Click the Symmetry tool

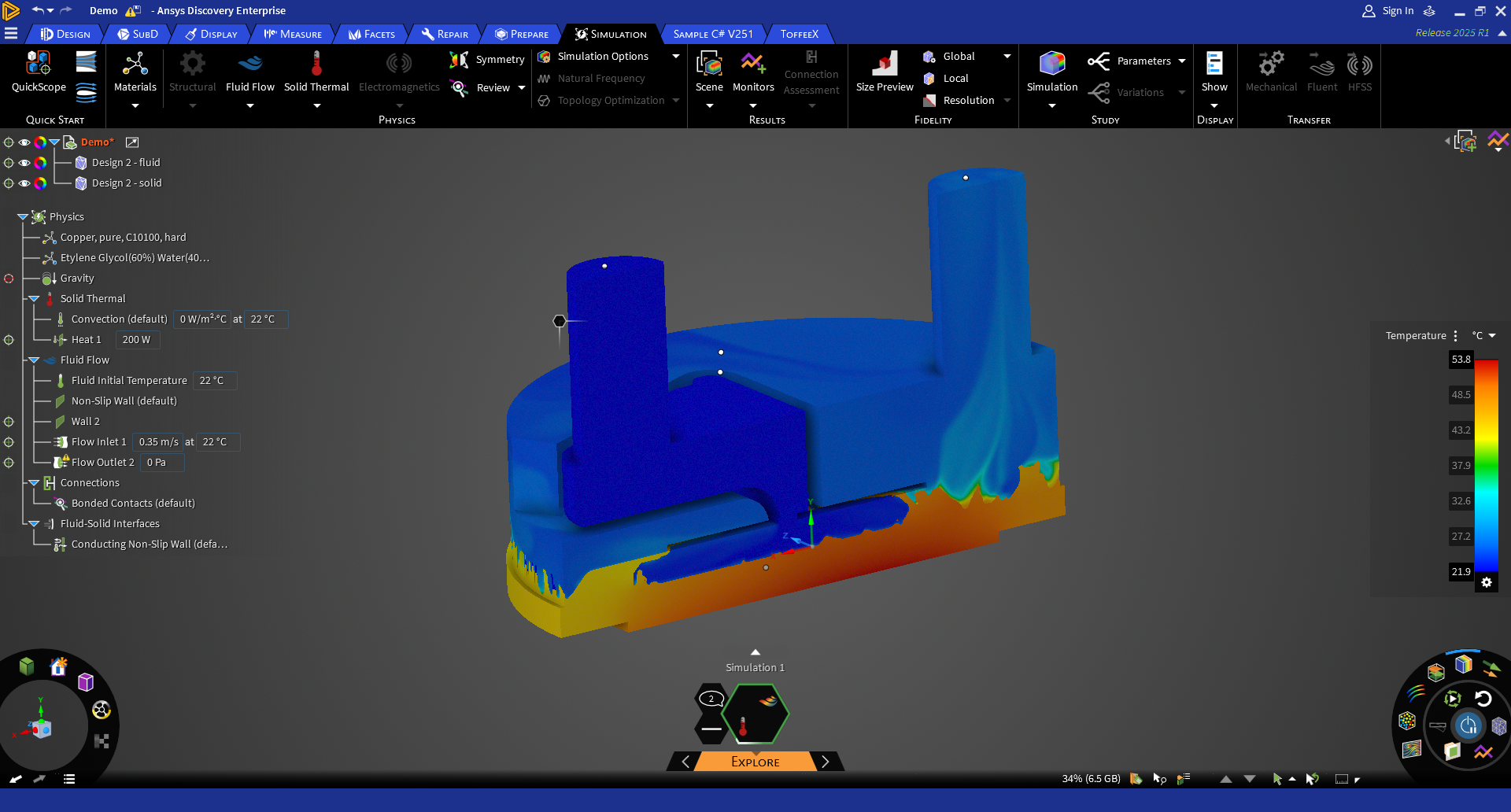pyautogui.click(x=487, y=60)
